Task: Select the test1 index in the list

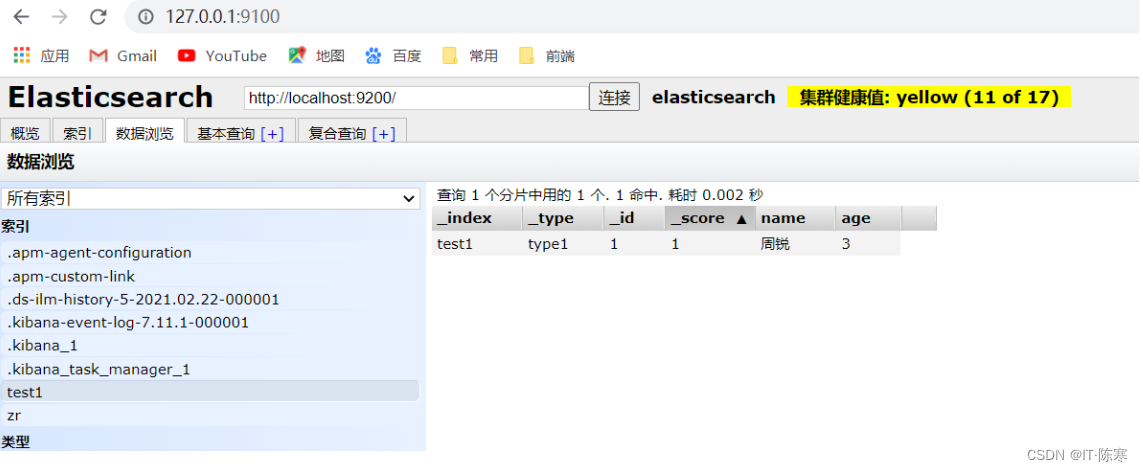Action: click(211, 392)
